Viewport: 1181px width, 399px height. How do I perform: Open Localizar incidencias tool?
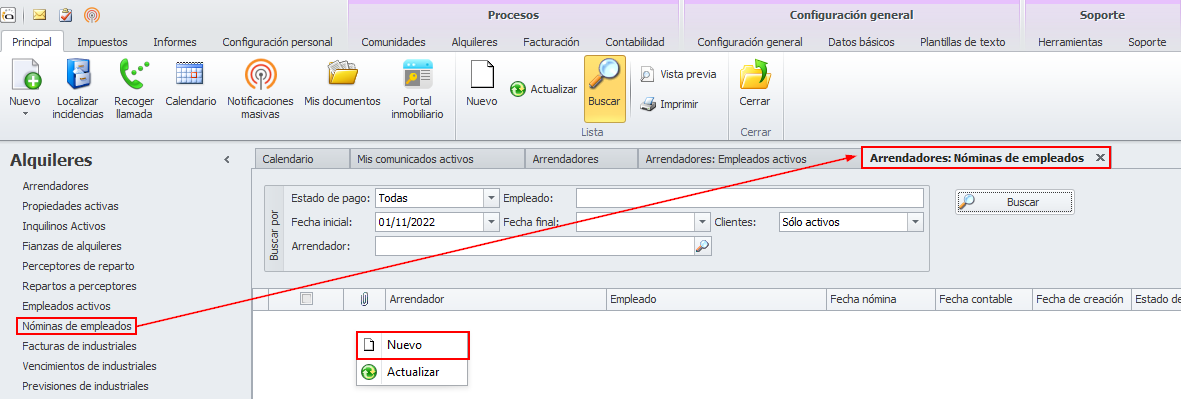[x=78, y=89]
